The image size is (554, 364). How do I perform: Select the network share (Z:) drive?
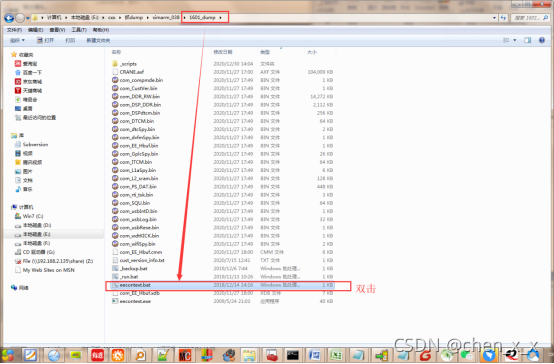click(58, 261)
